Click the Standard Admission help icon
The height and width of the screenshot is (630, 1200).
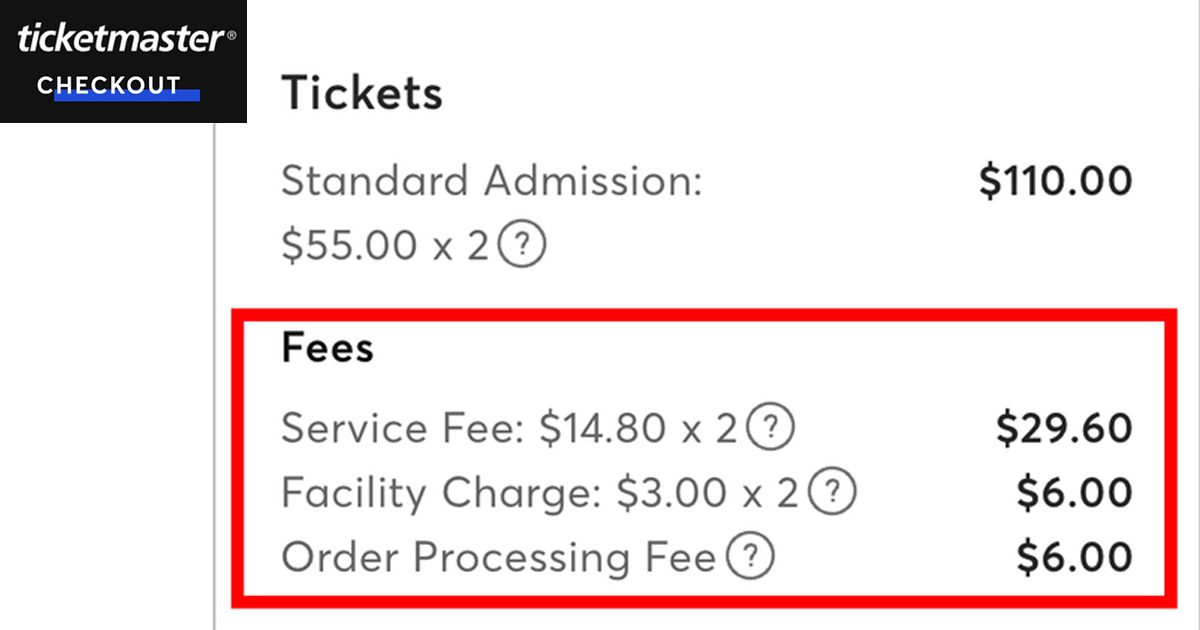point(522,245)
